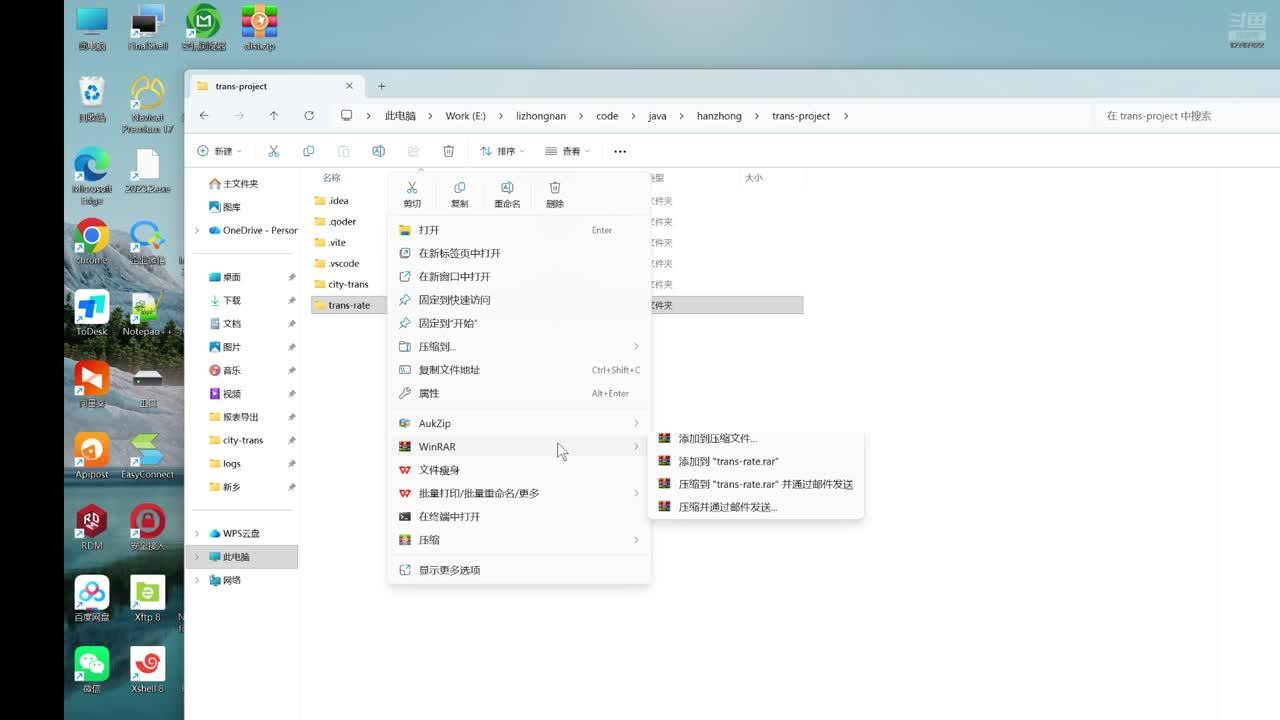This screenshot has height=720, width=1280.
Task: Open the new tab plus button
Action: 381,86
